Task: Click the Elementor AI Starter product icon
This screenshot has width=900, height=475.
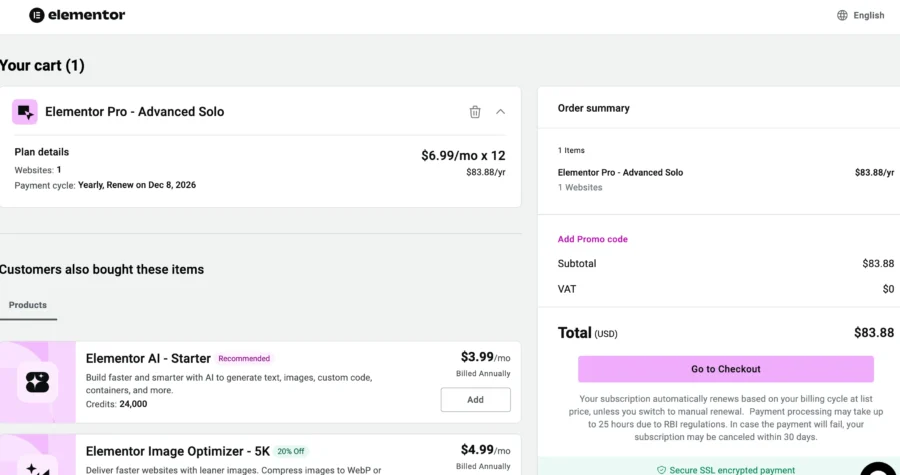Action: coord(37,382)
